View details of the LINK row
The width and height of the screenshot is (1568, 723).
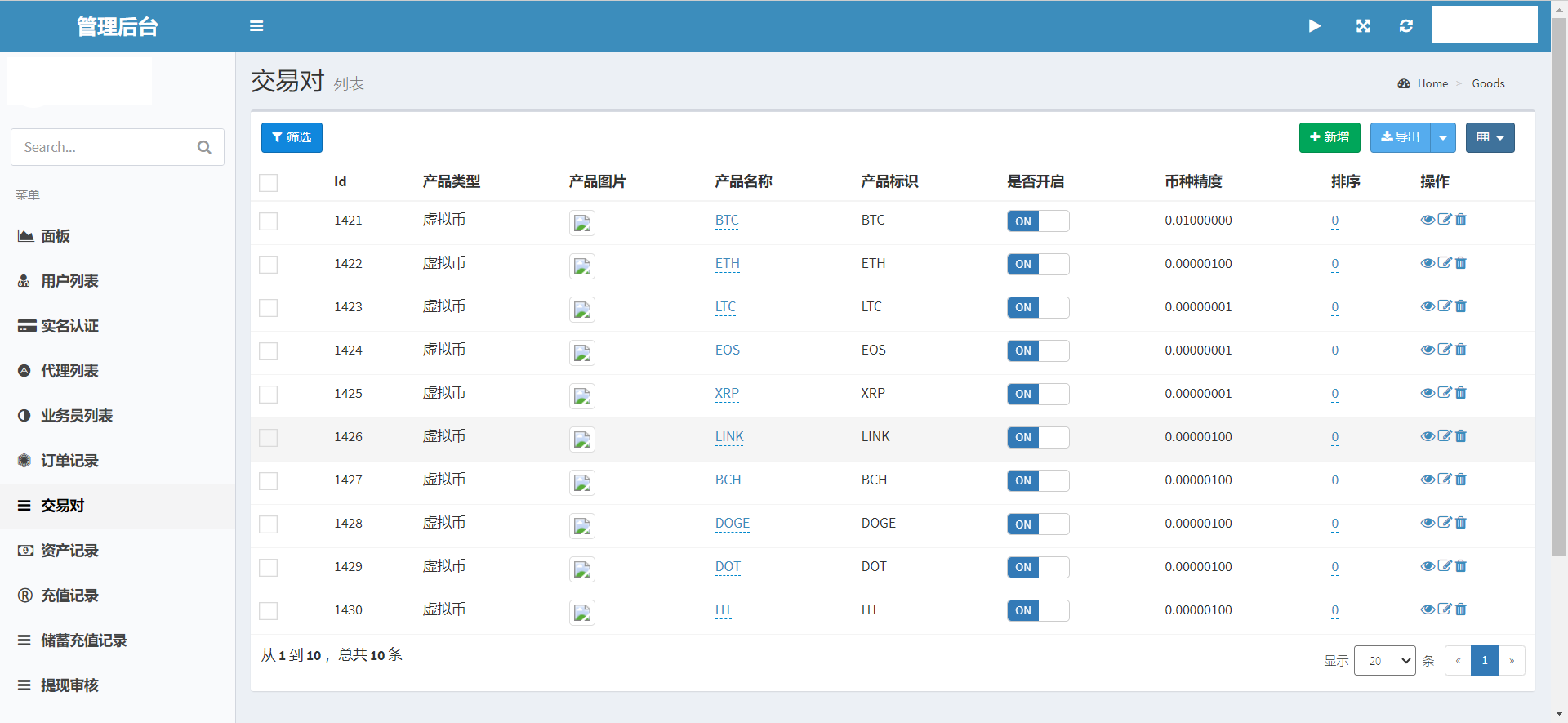(x=1428, y=436)
